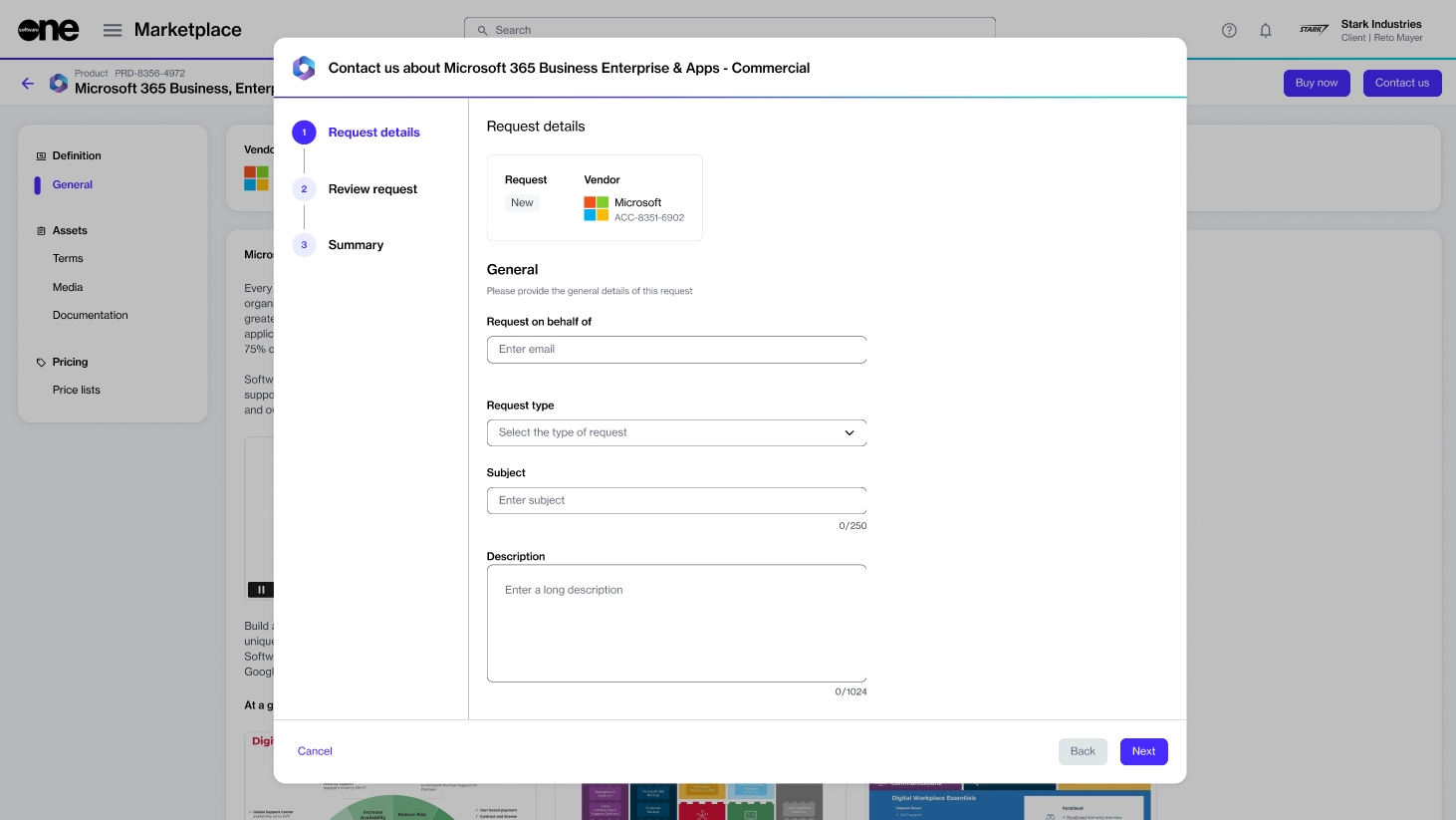The width and height of the screenshot is (1456, 820).
Task: Click the Microsoft 365 icon in dialog header
Action: click(x=304, y=68)
